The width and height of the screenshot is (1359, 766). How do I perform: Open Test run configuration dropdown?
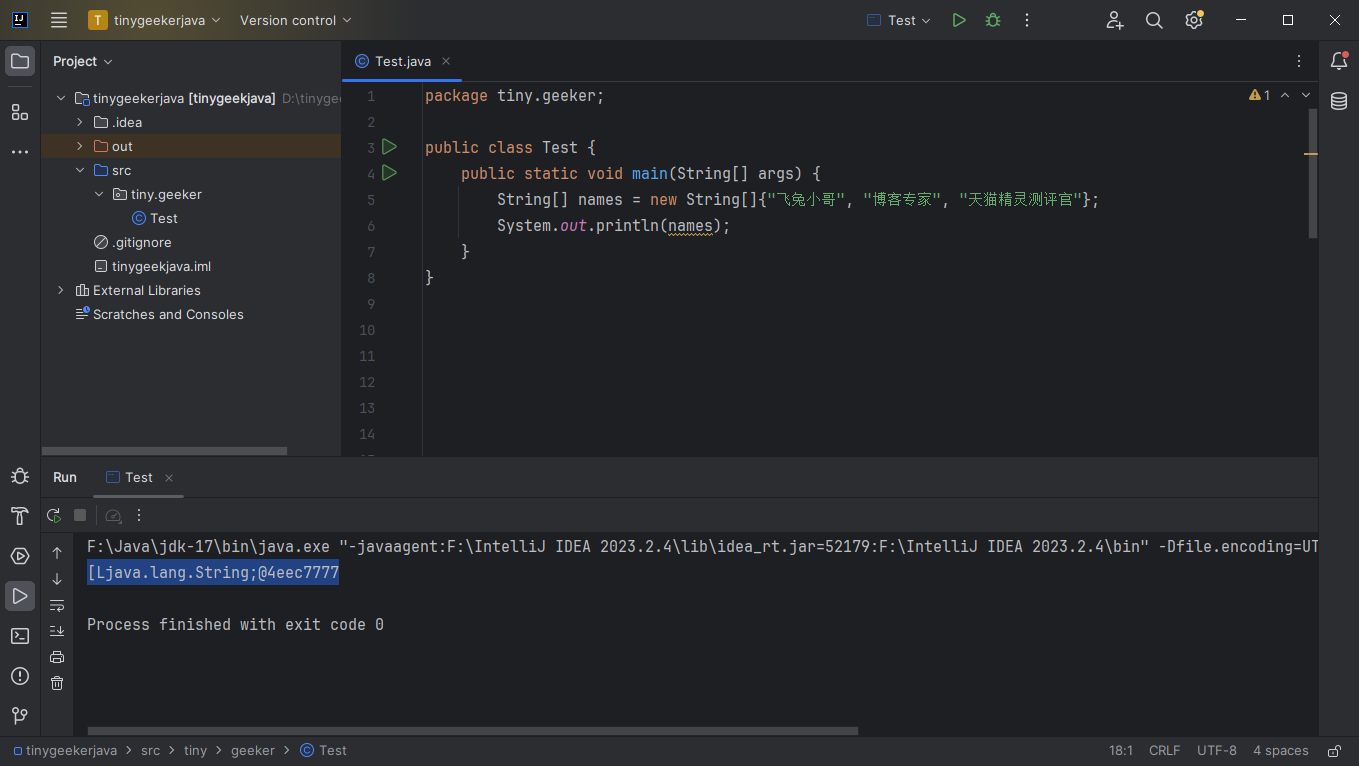[x=899, y=20]
